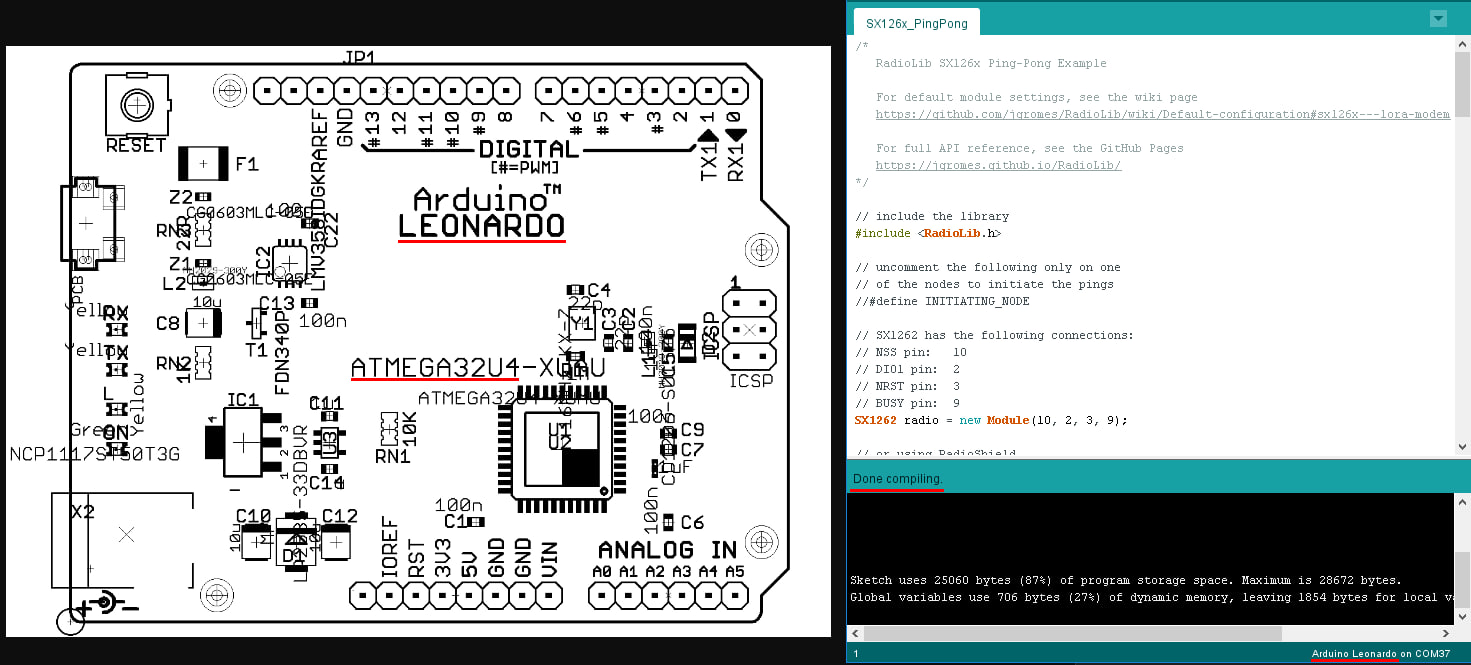Click the console scroll-left arrow
The width and height of the screenshot is (1471, 665).
854,634
